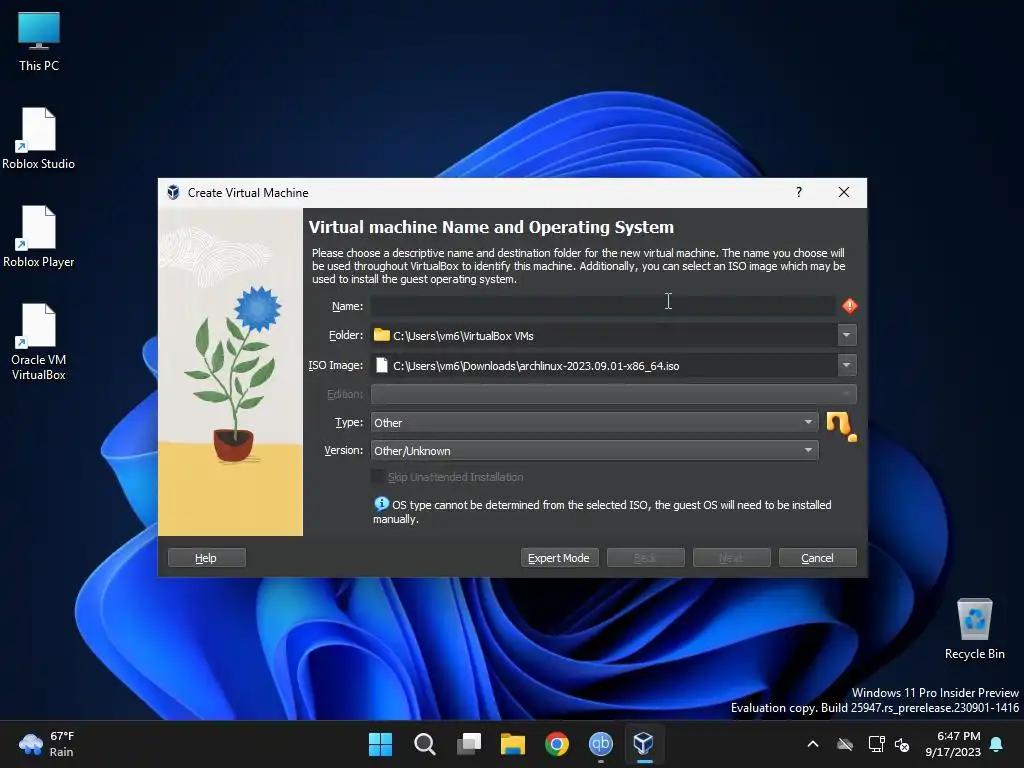Click the 'Virtual machine Name and Operating System' heading

tap(491, 227)
